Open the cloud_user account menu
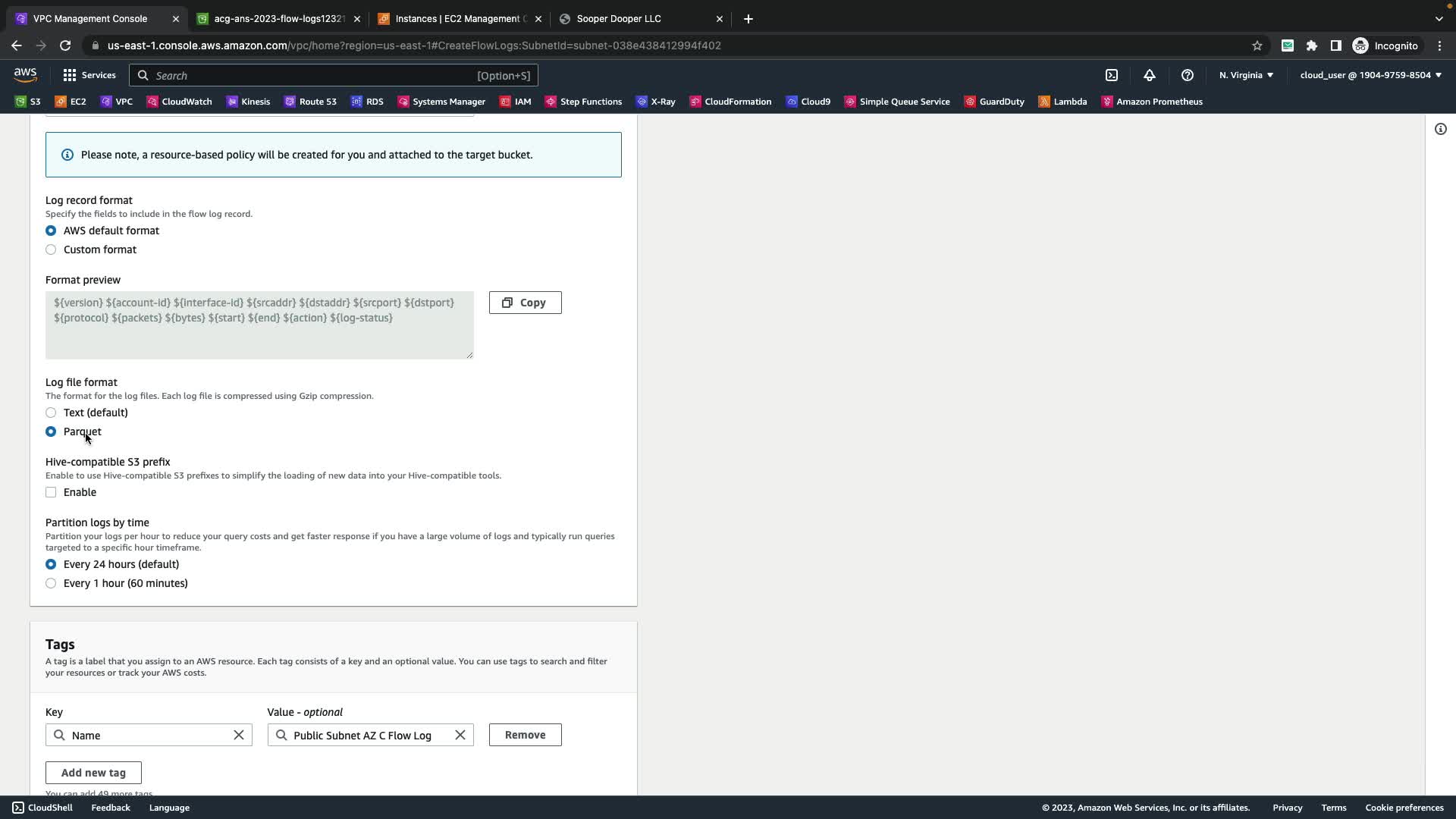This screenshot has height=819, width=1456. pyautogui.click(x=1370, y=75)
